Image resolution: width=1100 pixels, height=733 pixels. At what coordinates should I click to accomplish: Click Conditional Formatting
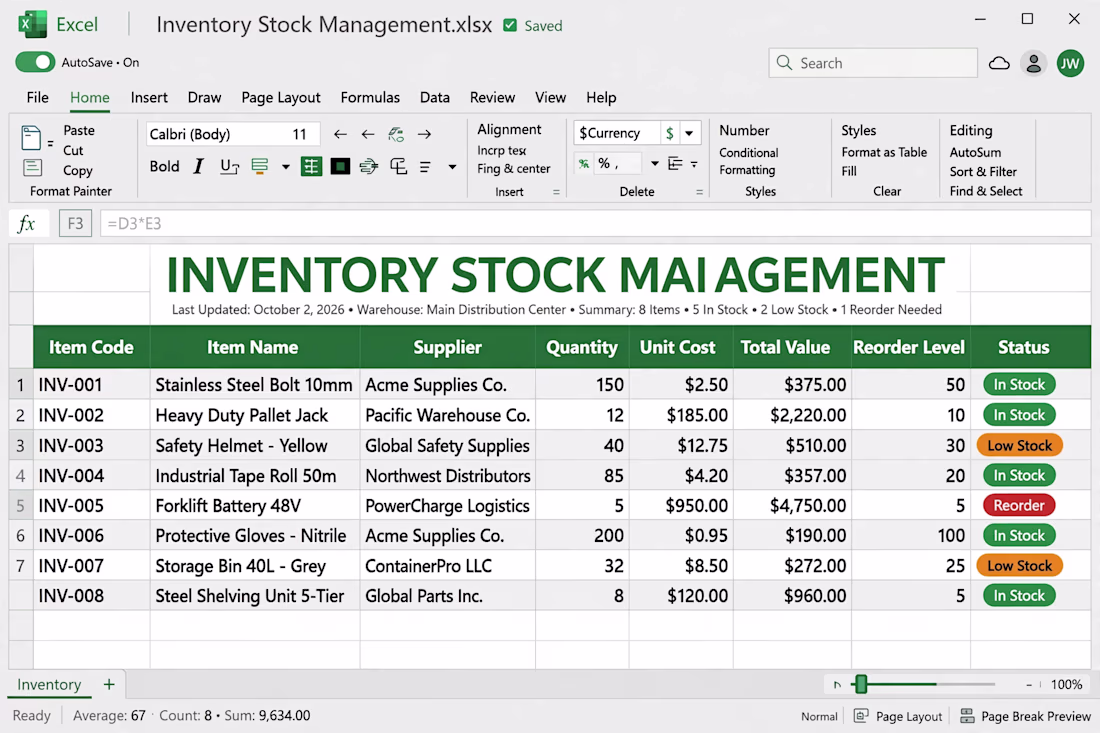(749, 161)
